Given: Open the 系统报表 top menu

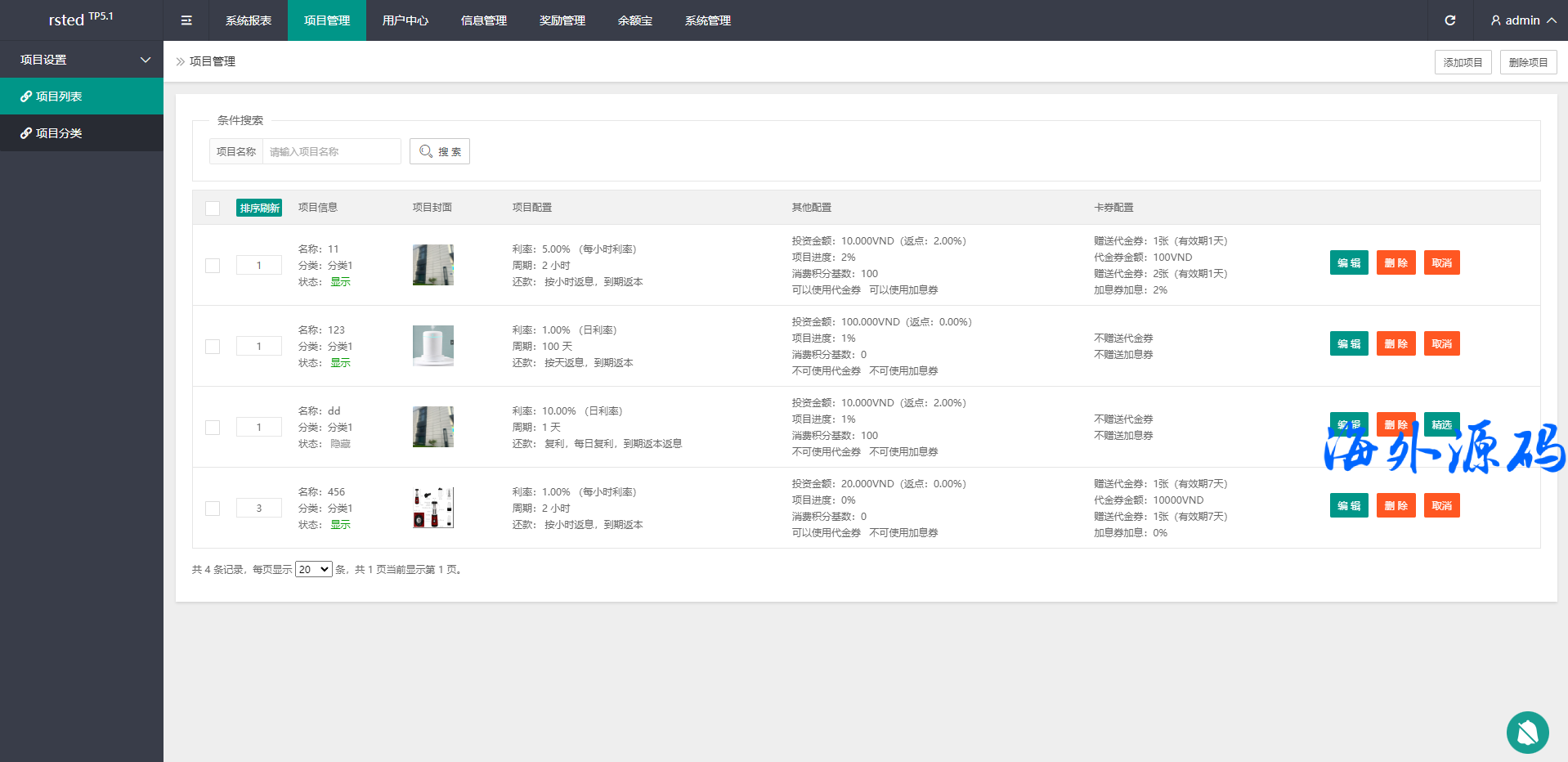Looking at the screenshot, I should pos(249,20).
